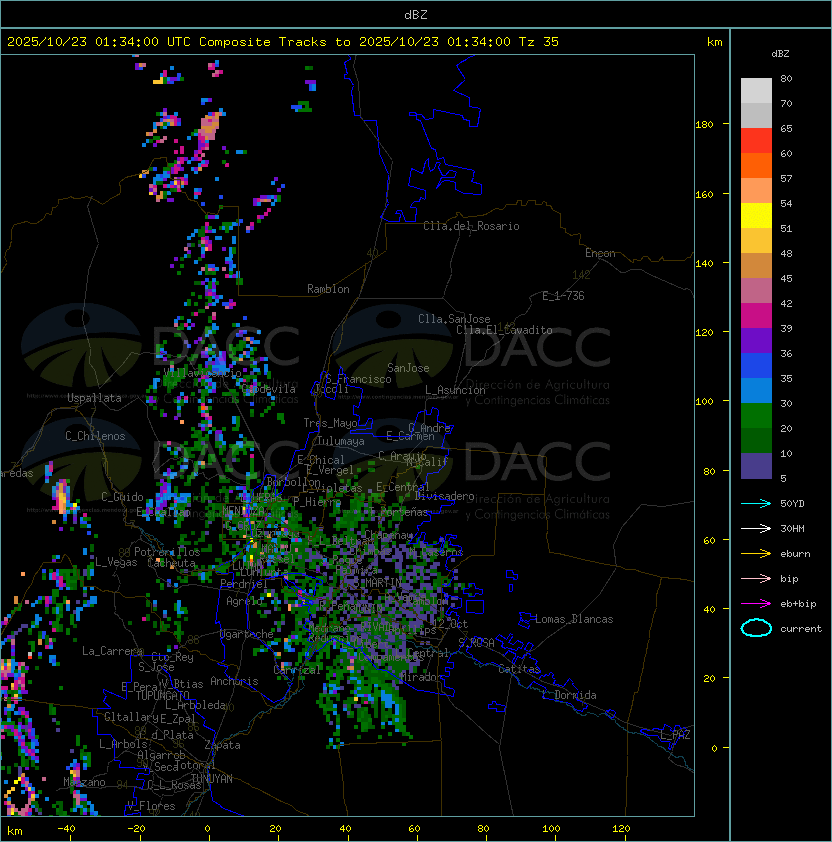Click the white 30HM arrow symbol
This screenshot has width=832, height=842.
coord(756,528)
